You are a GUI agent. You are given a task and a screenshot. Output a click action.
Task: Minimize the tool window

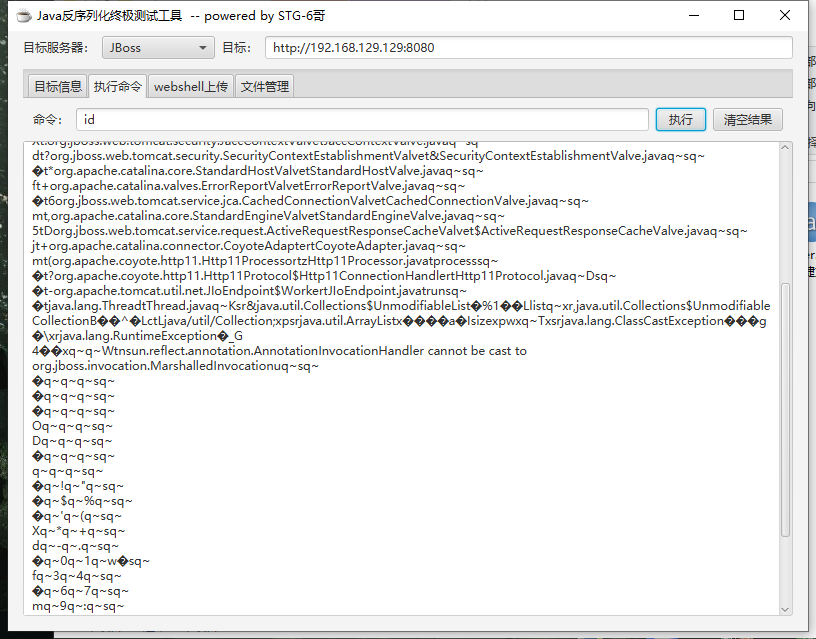[692, 15]
